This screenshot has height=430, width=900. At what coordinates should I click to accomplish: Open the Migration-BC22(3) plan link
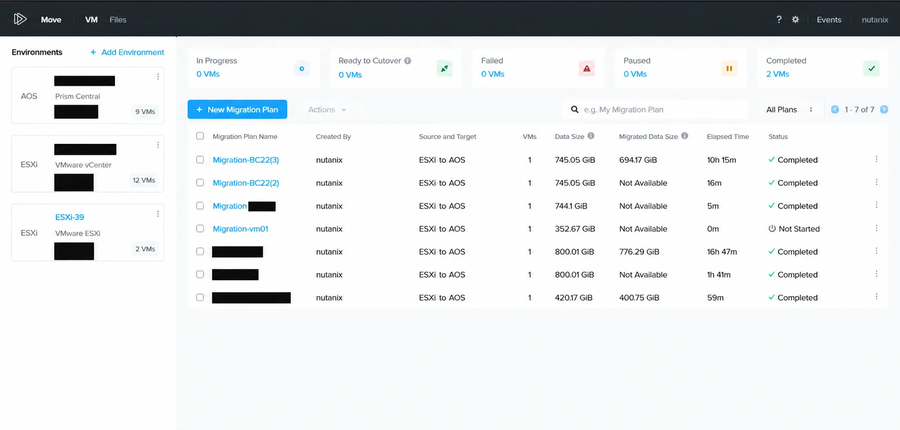(246, 160)
